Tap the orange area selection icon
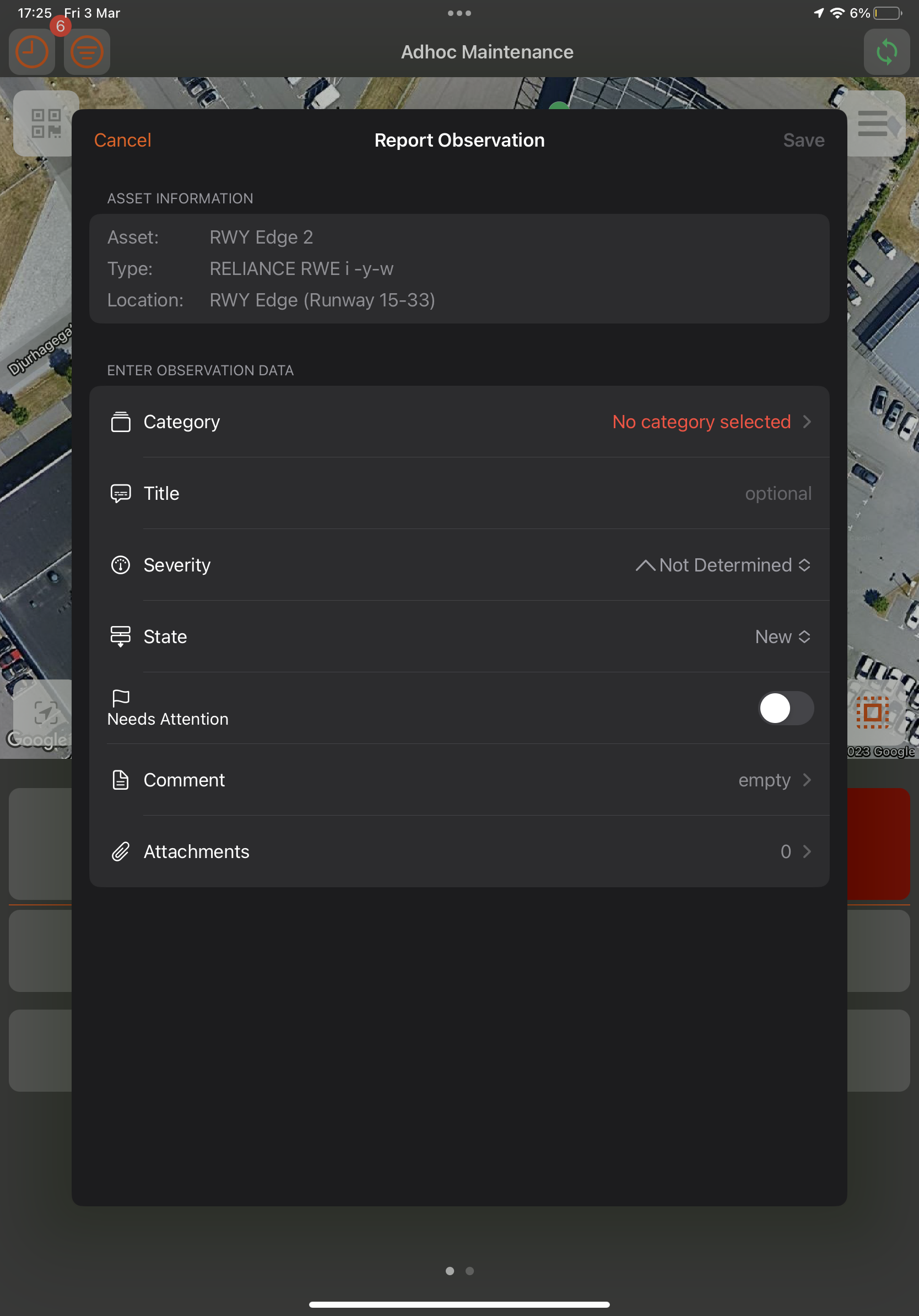The width and height of the screenshot is (919, 1316). click(x=872, y=713)
